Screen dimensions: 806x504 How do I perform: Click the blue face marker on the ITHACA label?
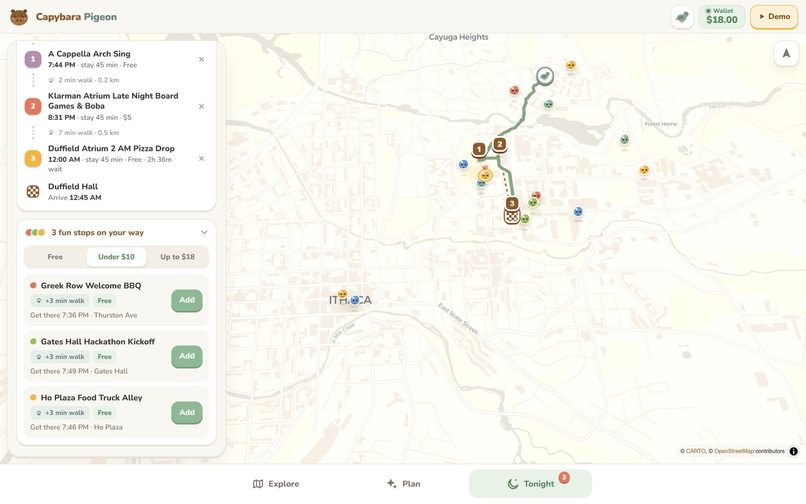(355, 300)
